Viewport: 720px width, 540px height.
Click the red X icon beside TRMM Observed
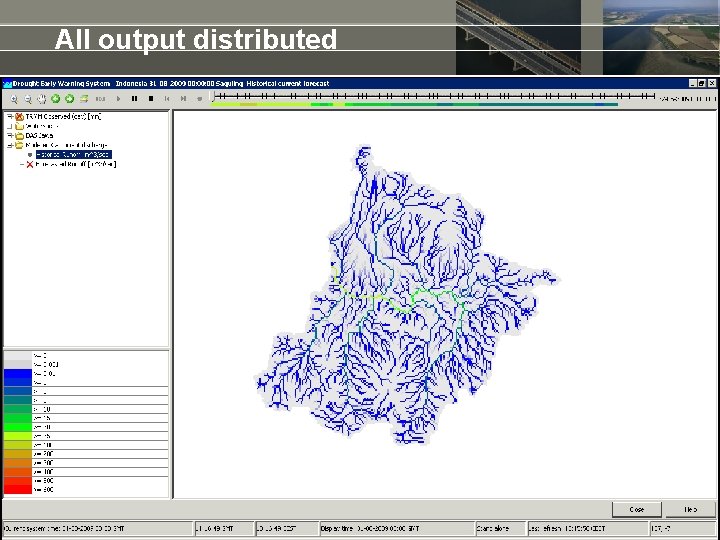[x=19, y=117]
